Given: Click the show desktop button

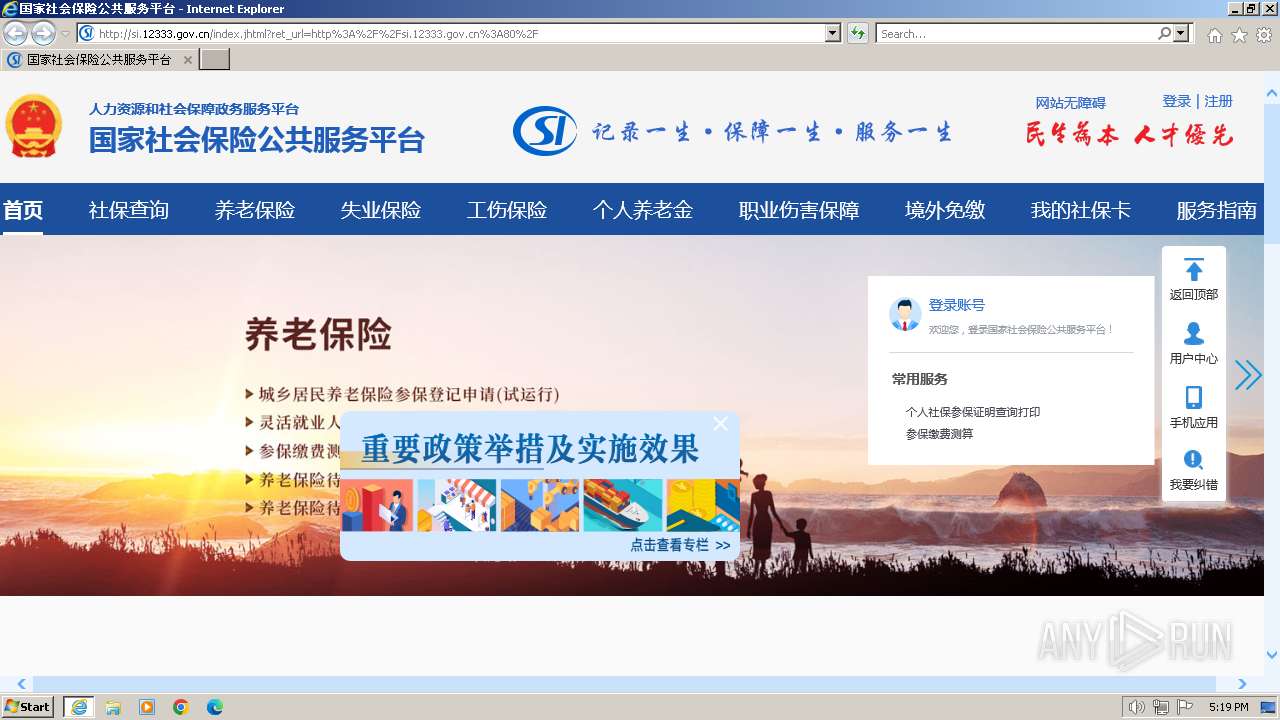Looking at the screenshot, I should point(1269,707).
